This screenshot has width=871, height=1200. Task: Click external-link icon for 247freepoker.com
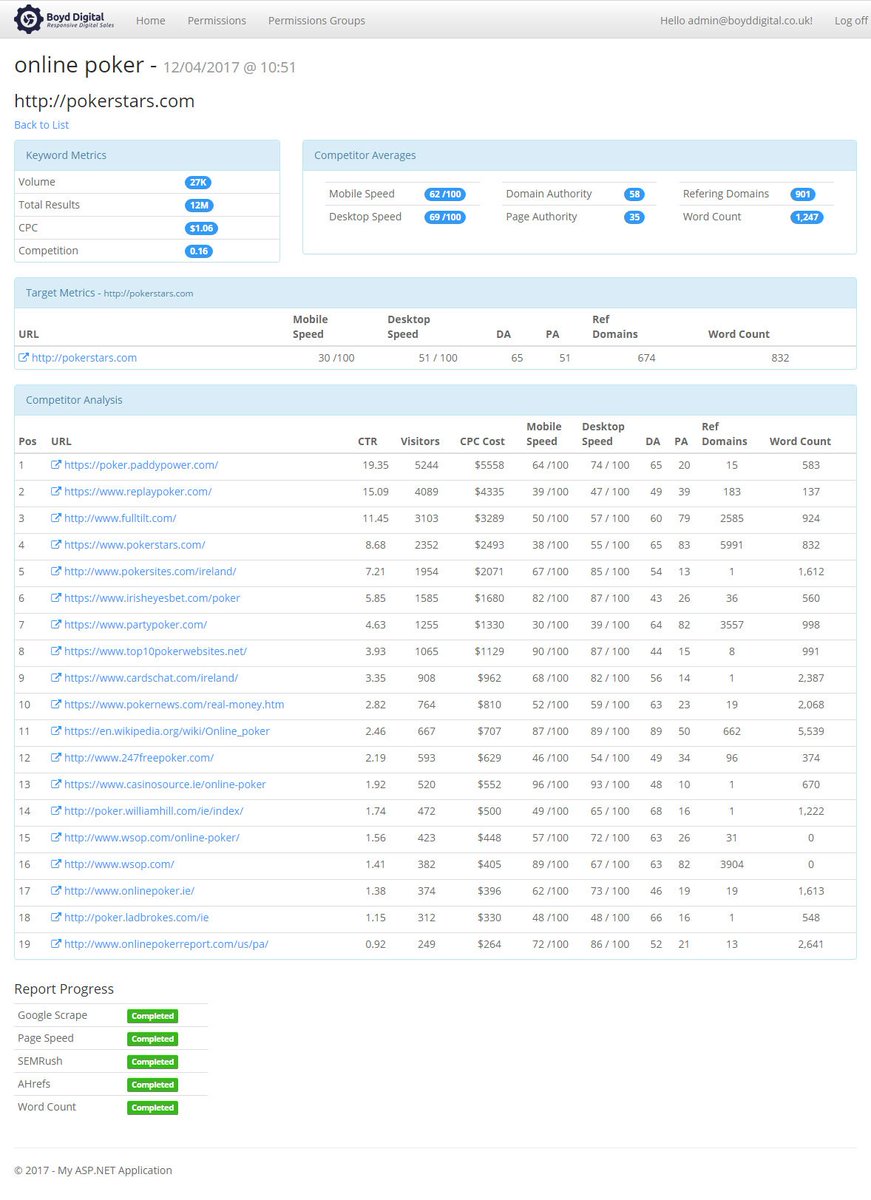coord(56,758)
